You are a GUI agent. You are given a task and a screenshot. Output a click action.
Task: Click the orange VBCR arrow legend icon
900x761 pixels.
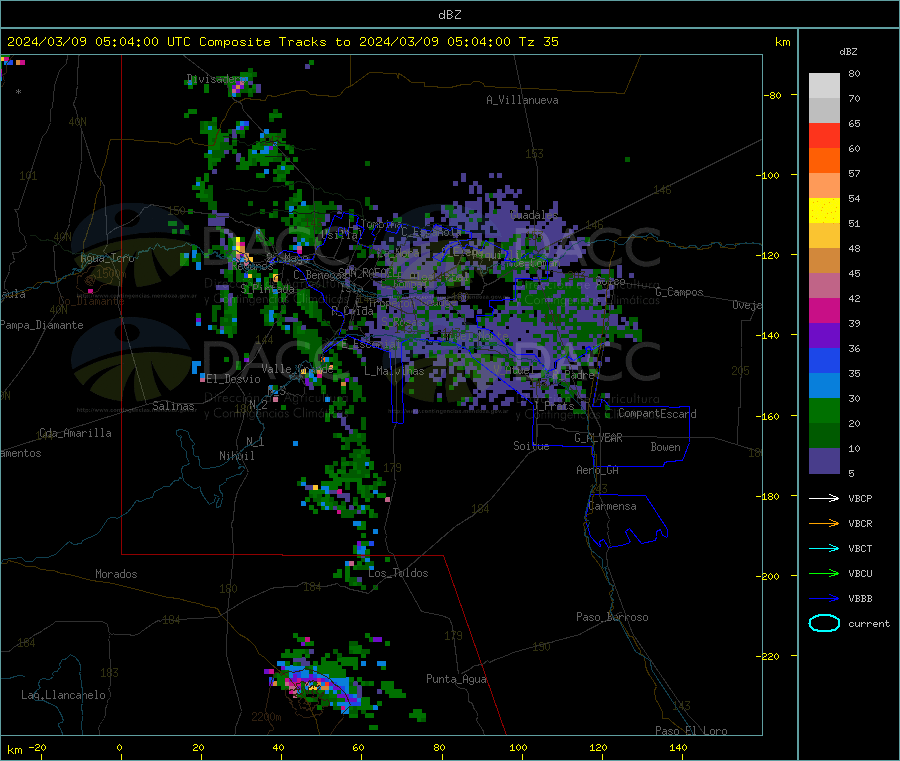tap(824, 523)
